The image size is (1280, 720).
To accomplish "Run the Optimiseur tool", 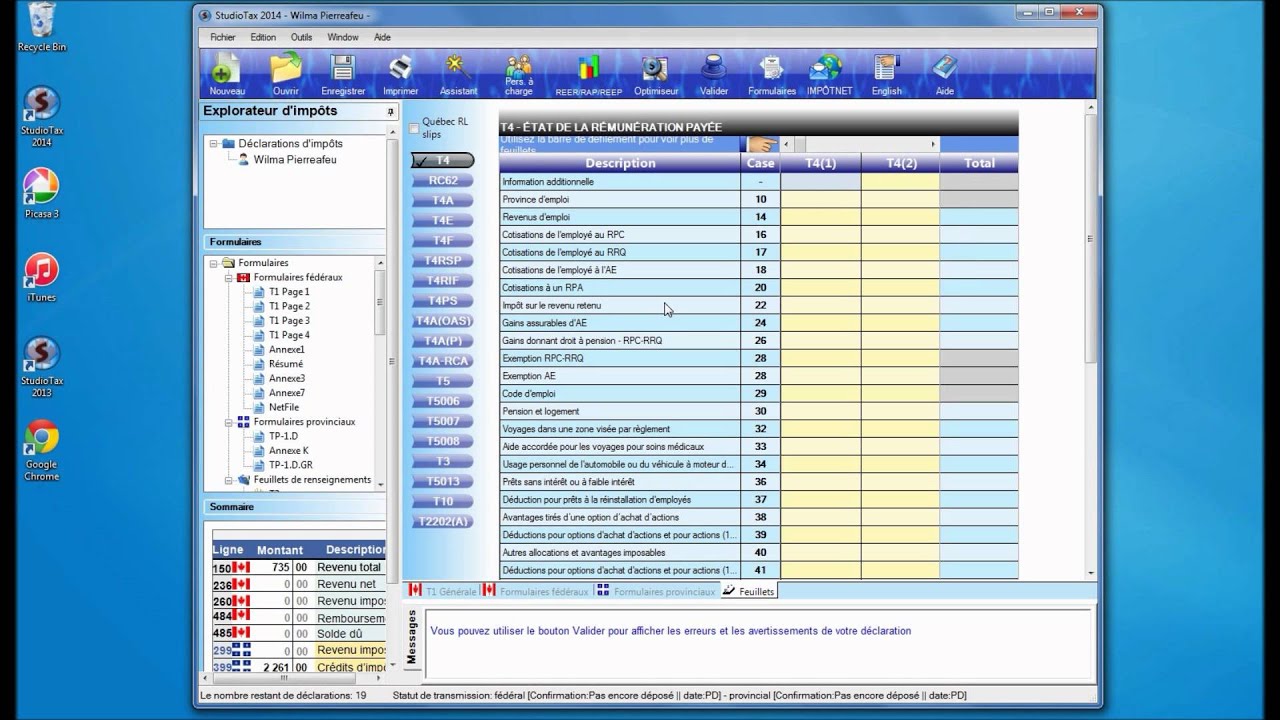I will [x=656, y=74].
